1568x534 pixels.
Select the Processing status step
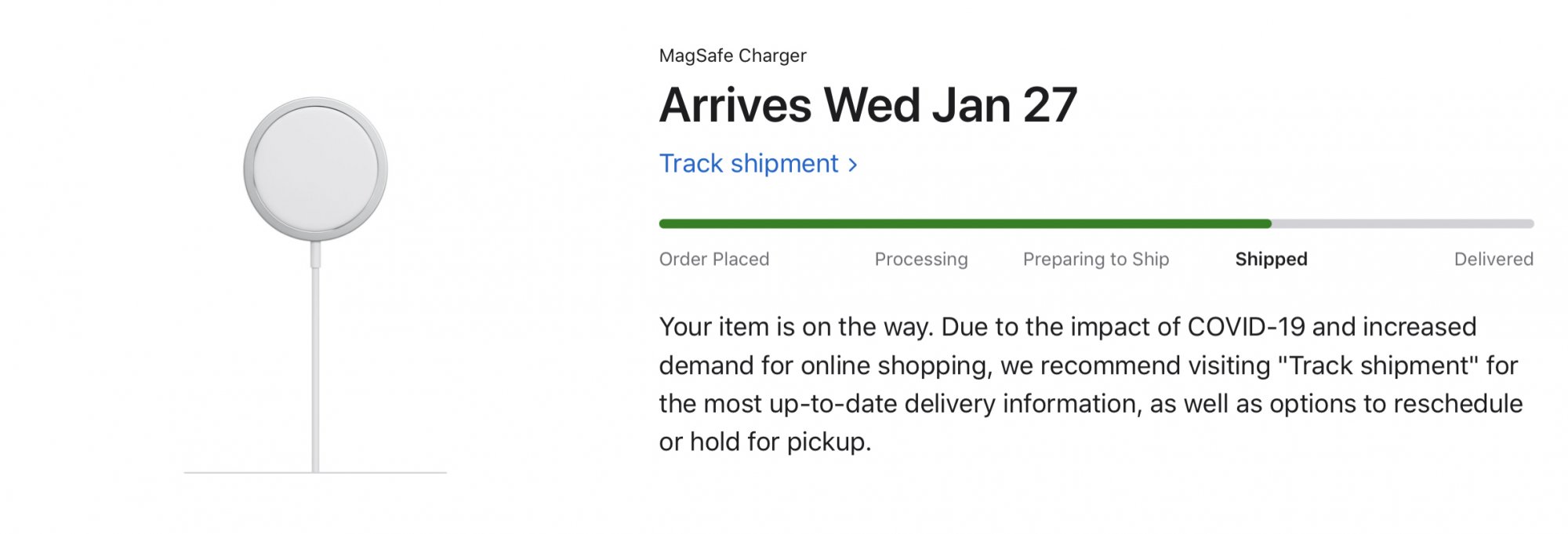click(x=921, y=259)
